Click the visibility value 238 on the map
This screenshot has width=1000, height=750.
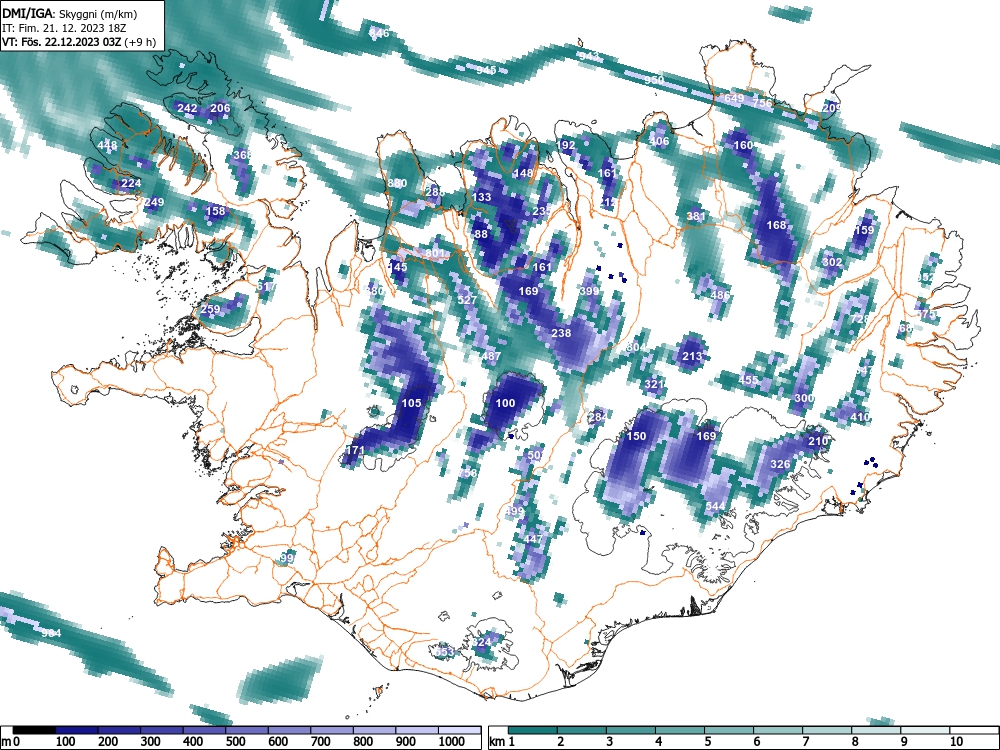[561, 333]
